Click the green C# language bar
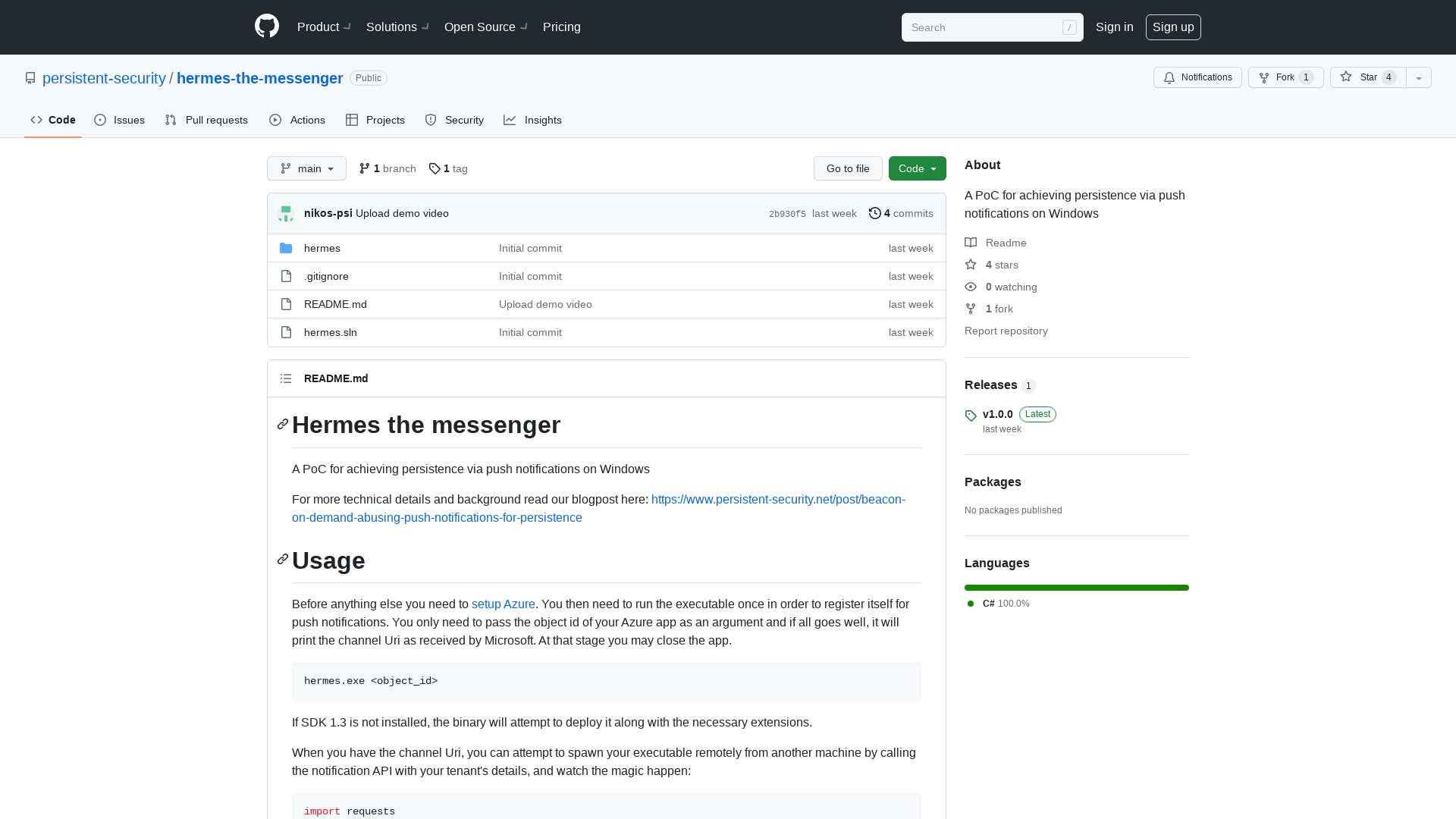Viewport: 1456px width, 819px height. tap(1077, 588)
